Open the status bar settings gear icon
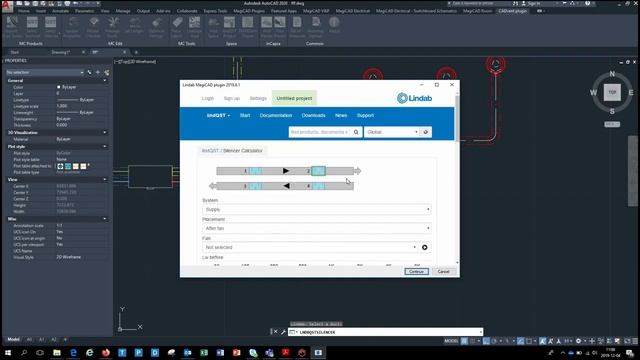640x360 pixels. [578, 341]
